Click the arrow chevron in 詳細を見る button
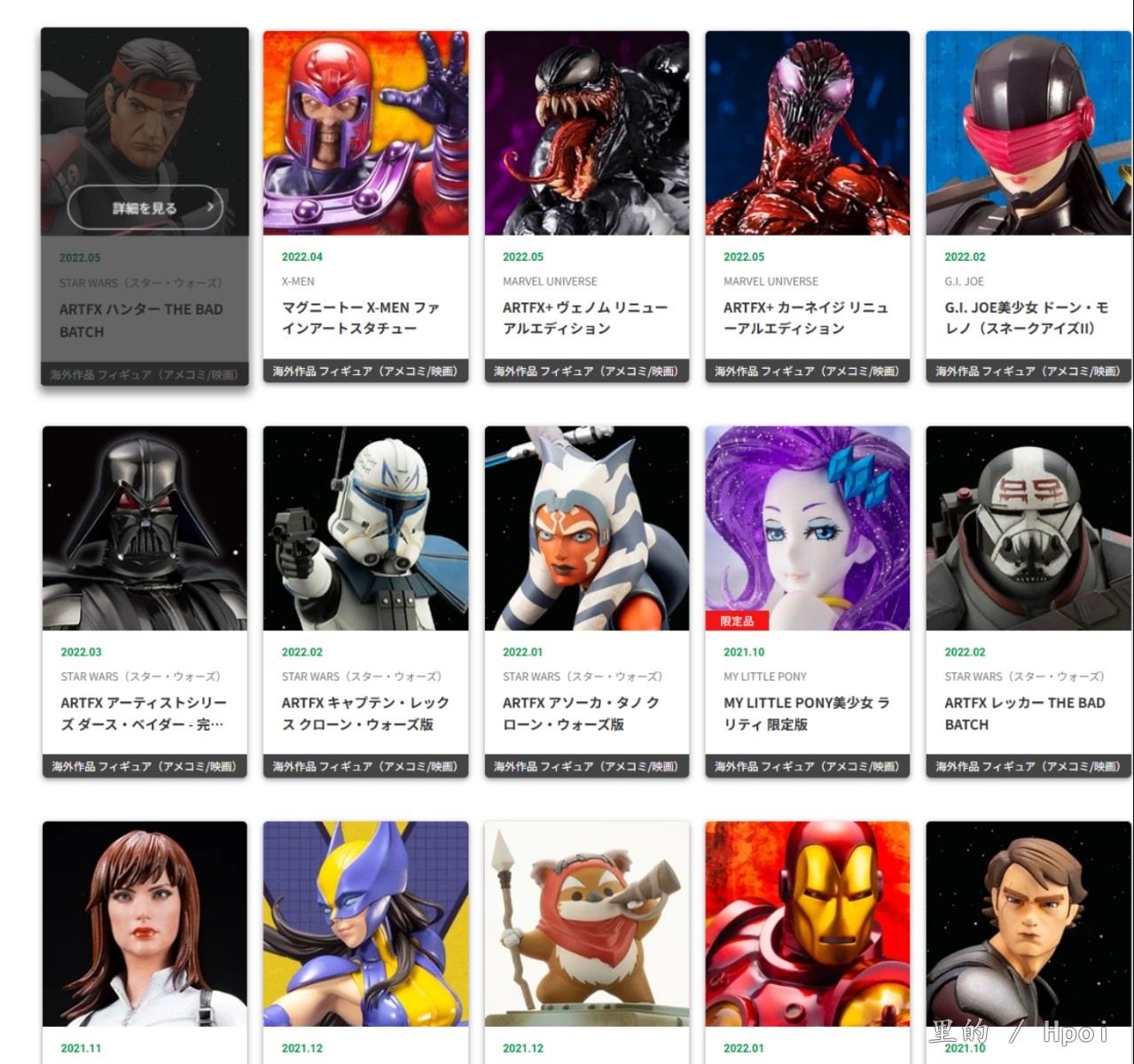1134x1064 pixels. coord(210,207)
